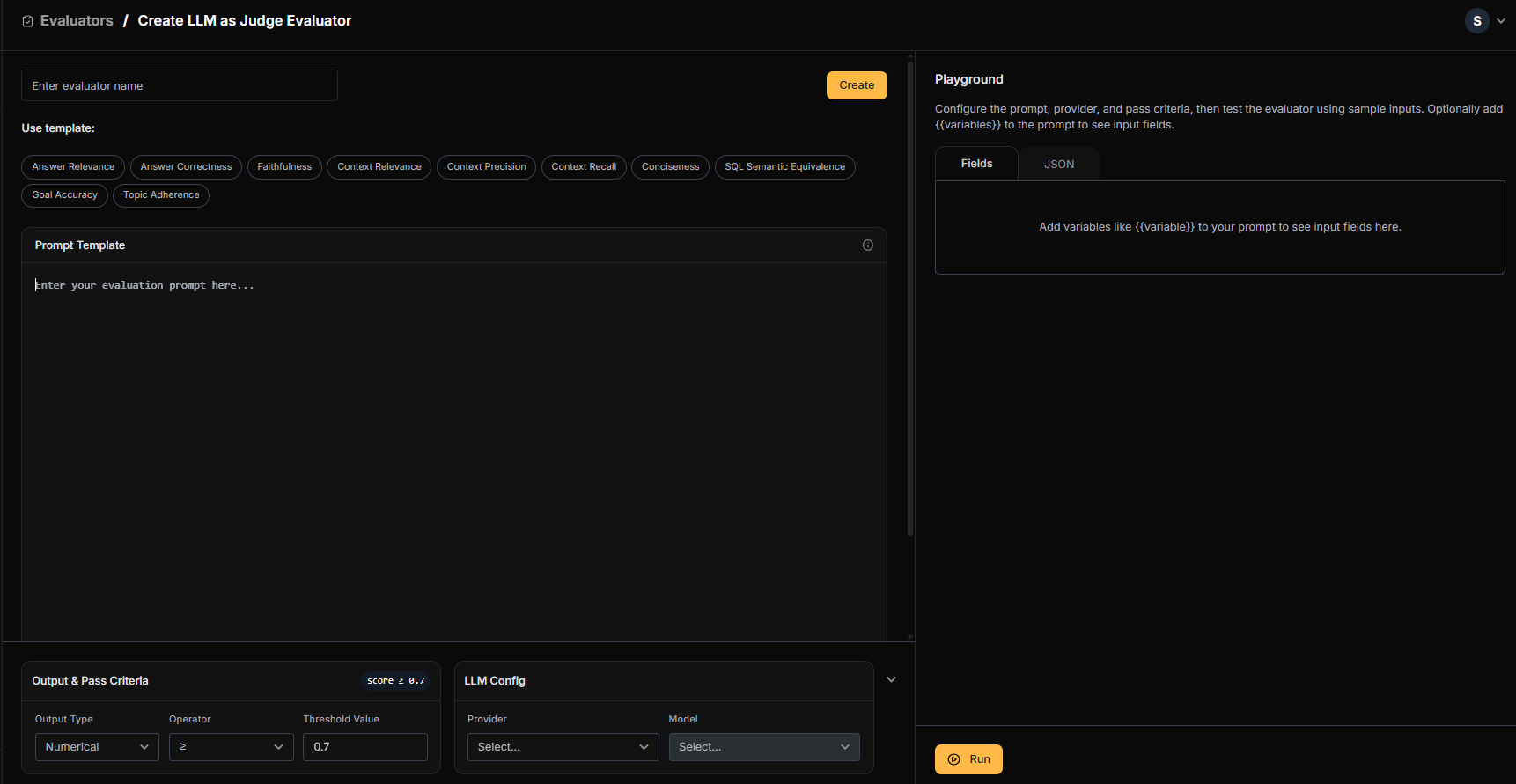Switch to the Fields tab
The width and height of the screenshot is (1516, 784).
(976, 164)
